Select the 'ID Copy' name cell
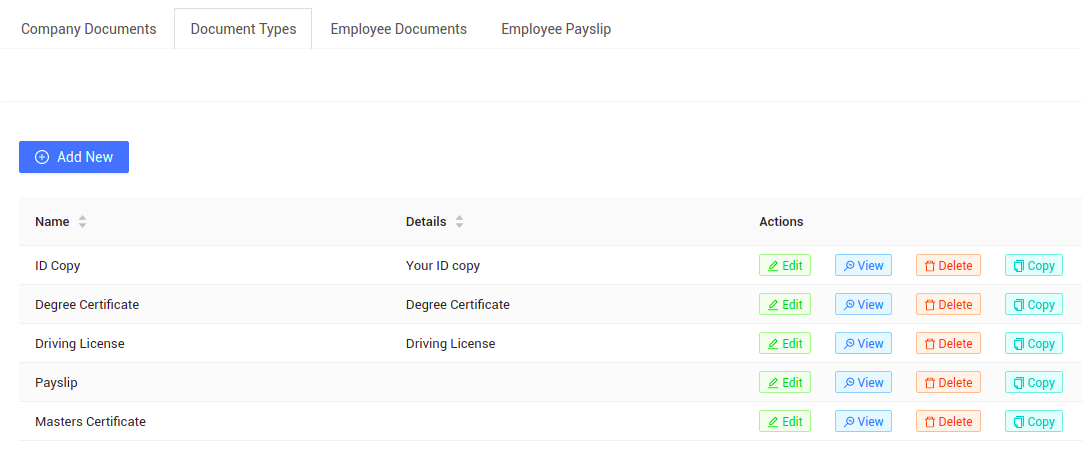The height and width of the screenshot is (456, 1082). pyautogui.click(x=58, y=266)
